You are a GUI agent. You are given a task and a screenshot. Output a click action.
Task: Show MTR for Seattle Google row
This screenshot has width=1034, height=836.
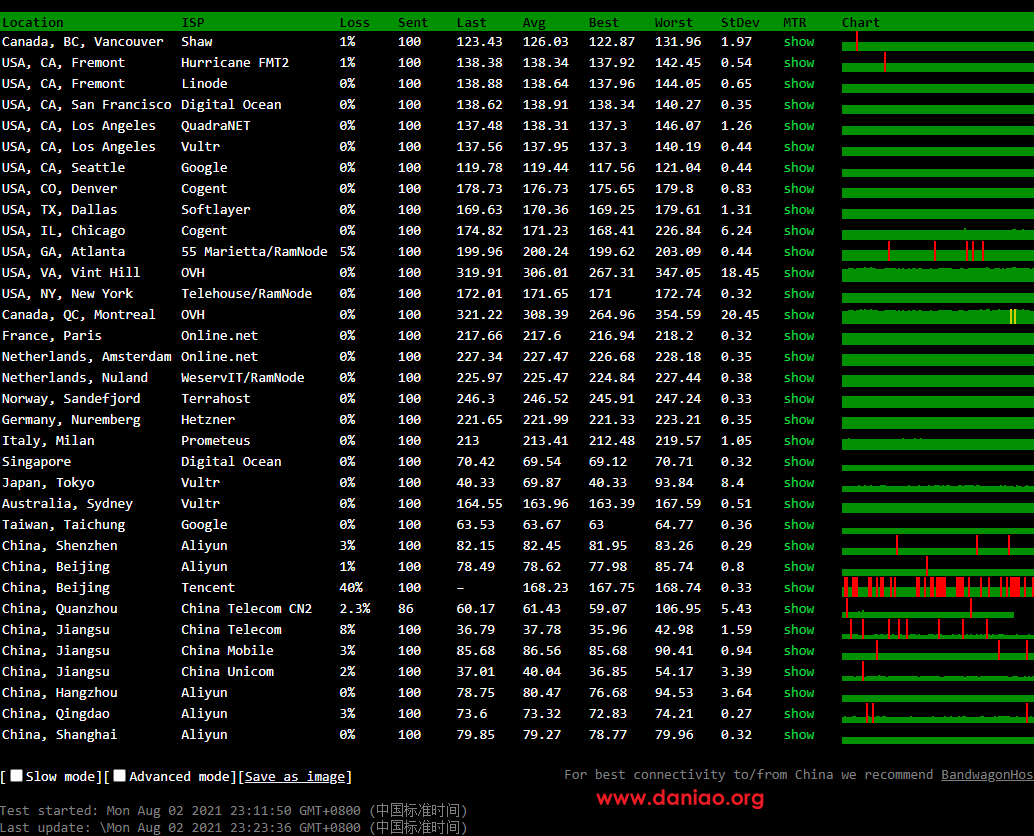coord(799,167)
